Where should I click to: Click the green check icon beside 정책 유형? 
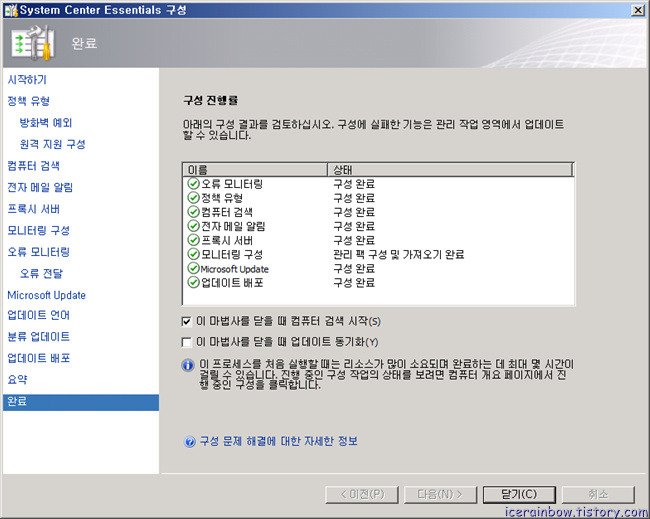pos(193,198)
